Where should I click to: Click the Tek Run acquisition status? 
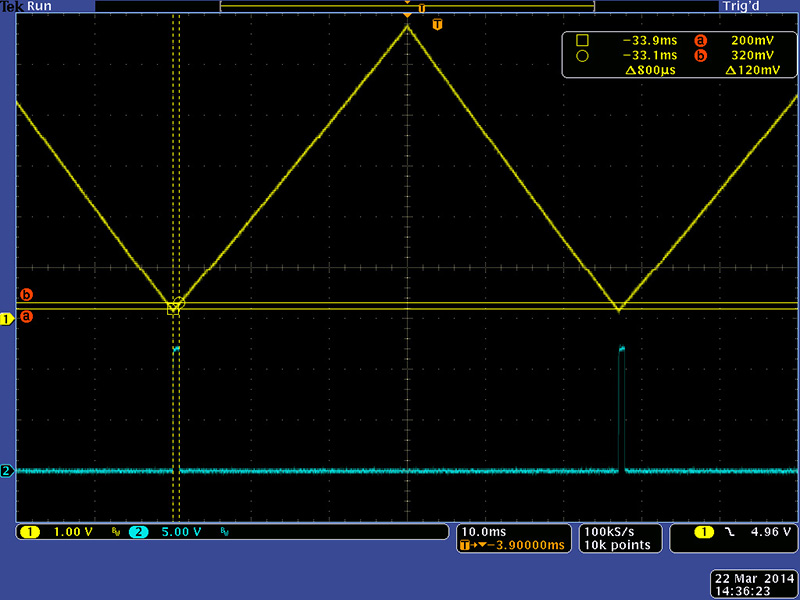[x=27, y=6]
